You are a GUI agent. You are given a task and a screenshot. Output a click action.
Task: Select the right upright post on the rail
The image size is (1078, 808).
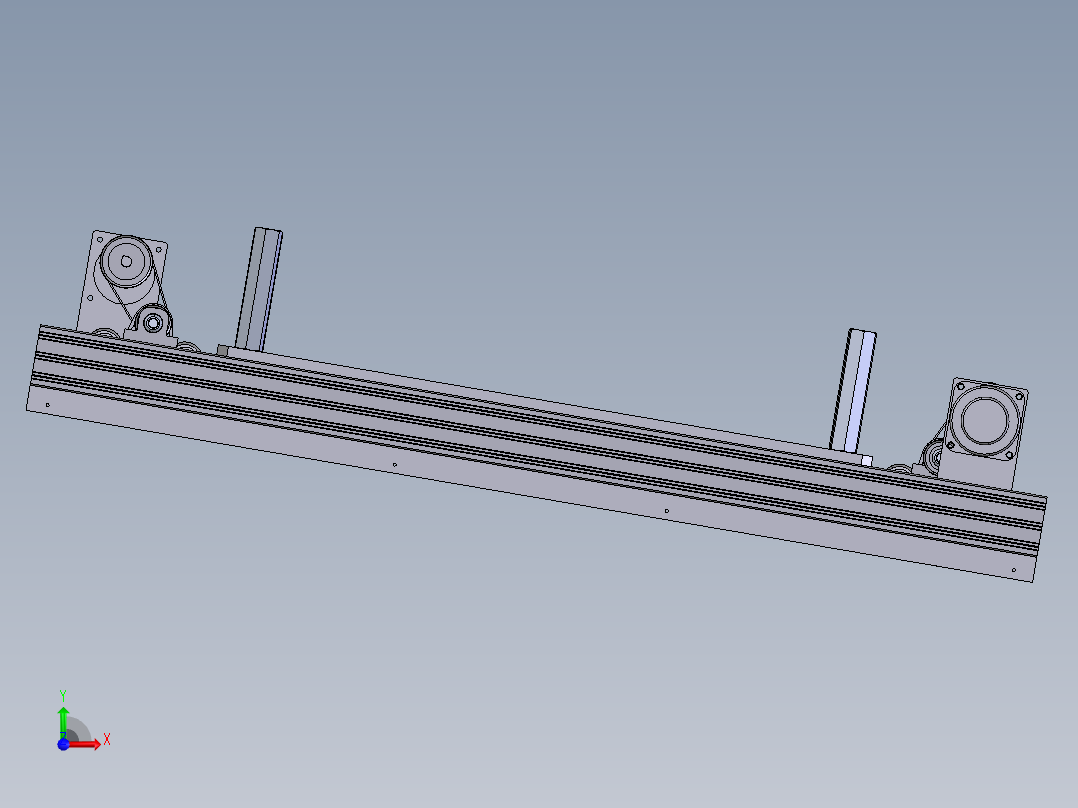point(853,389)
